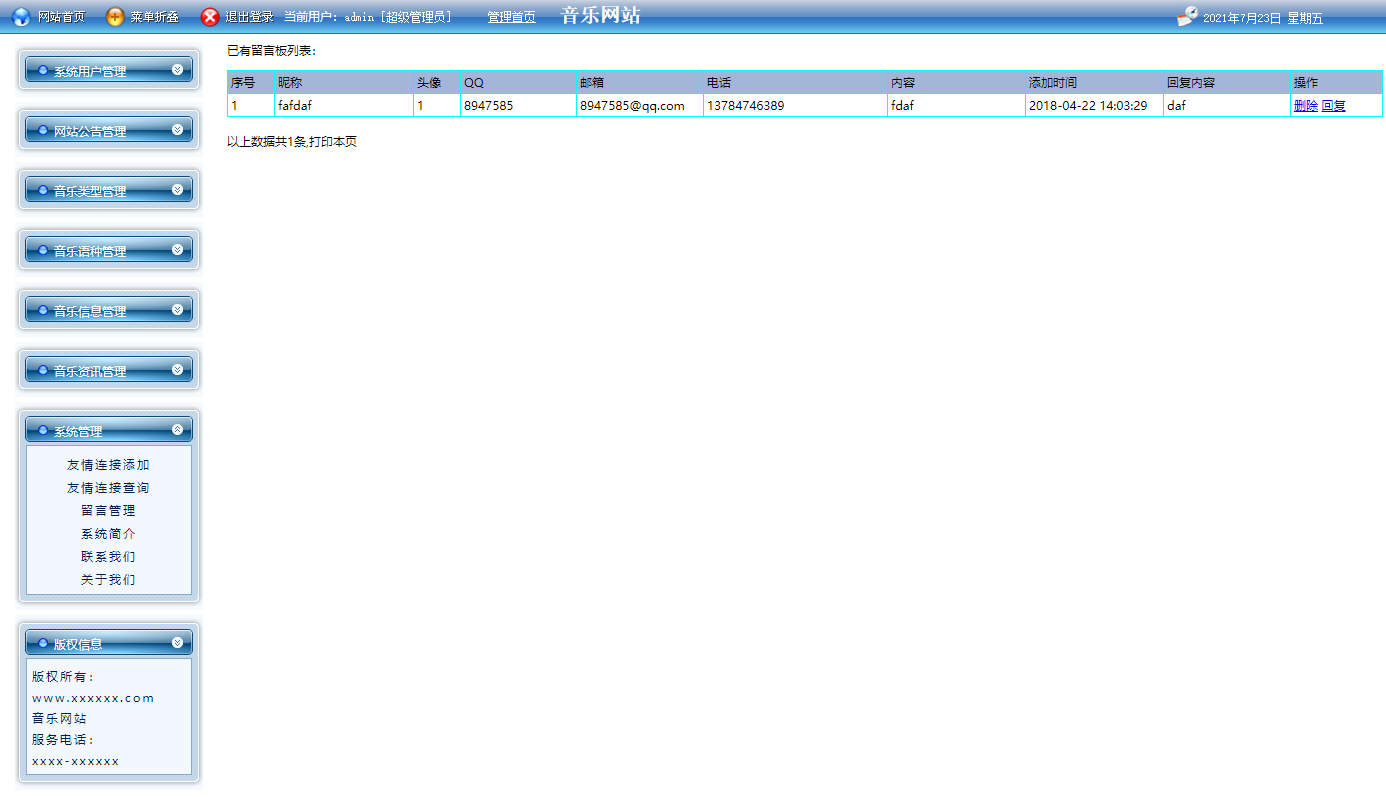
Task: Click the yellow plus icon for 菜单折叠
Action: [116, 17]
